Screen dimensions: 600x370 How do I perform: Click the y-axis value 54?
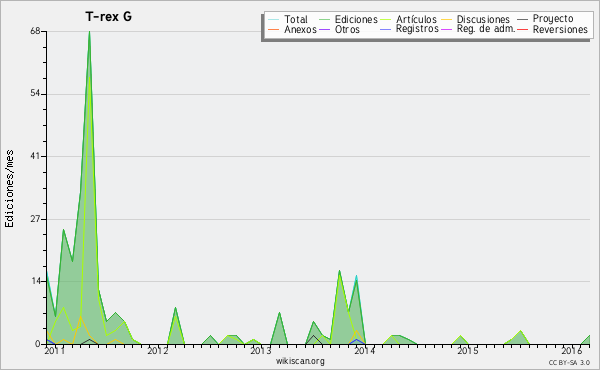[35, 94]
